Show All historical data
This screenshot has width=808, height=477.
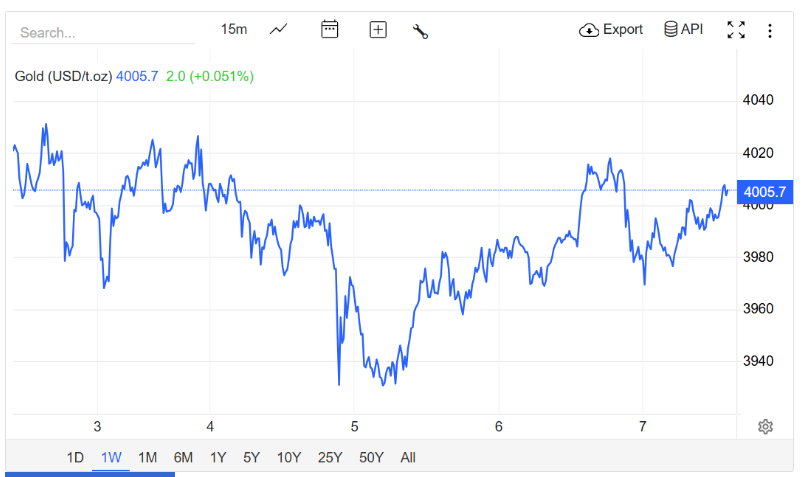408,458
